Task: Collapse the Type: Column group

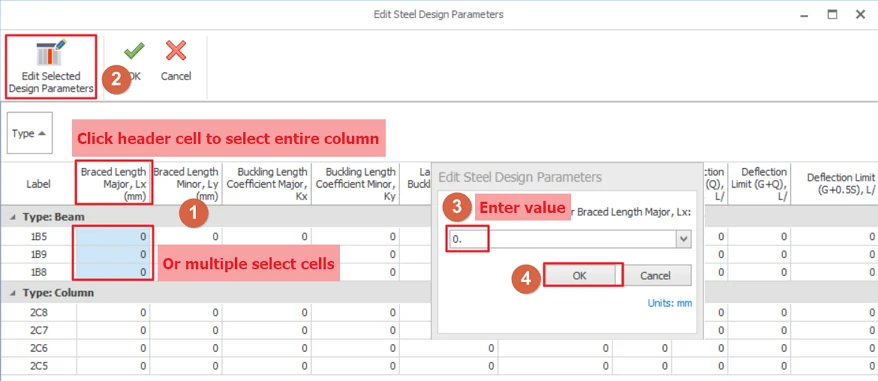Action: pyautogui.click(x=12, y=292)
